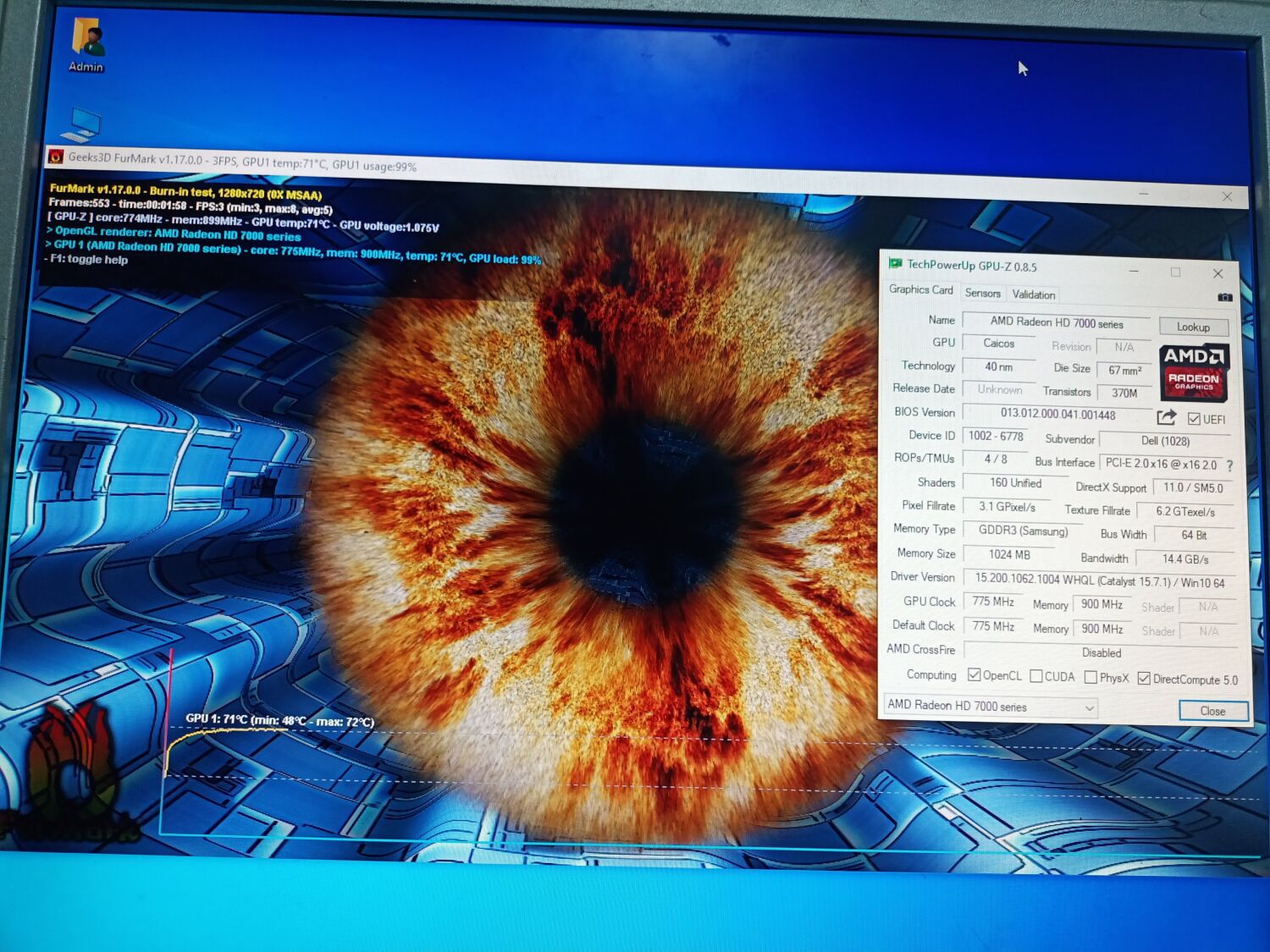Open the Validation tab
This screenshot has width=1270, height=952.
point(1033,294)
